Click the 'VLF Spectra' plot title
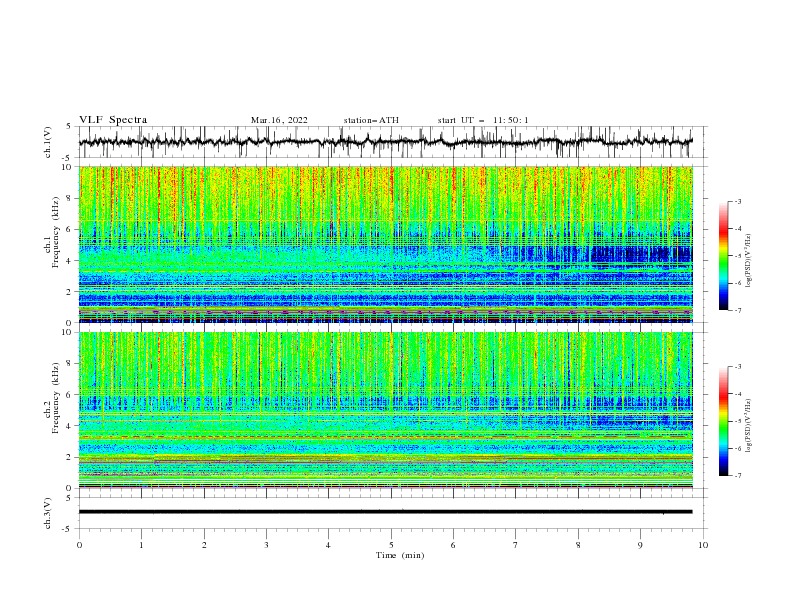Image resolution: width=792 pixels, height=612 pixels. coord(113,120)
